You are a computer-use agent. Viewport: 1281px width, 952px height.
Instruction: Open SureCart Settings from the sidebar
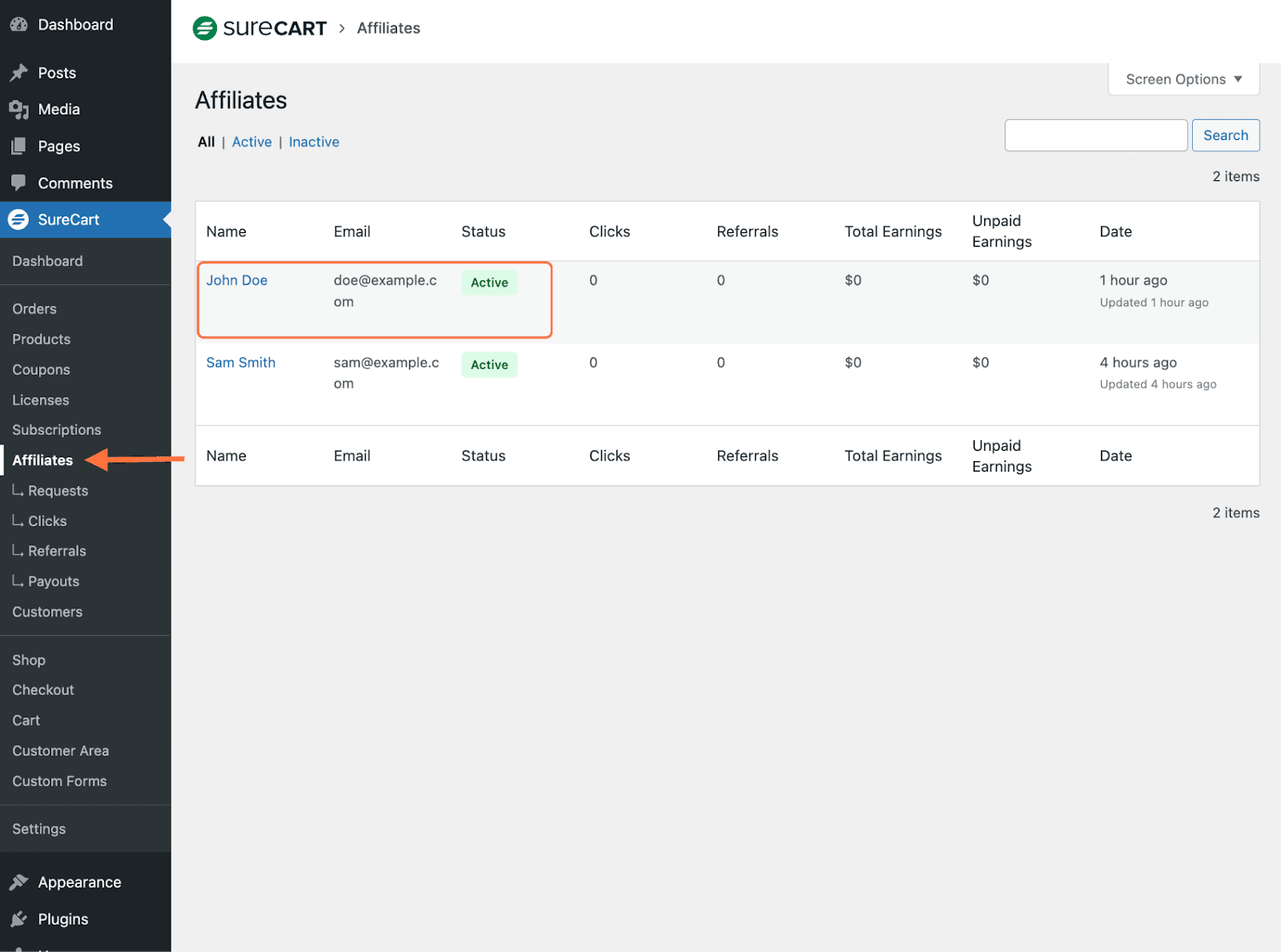38,829
